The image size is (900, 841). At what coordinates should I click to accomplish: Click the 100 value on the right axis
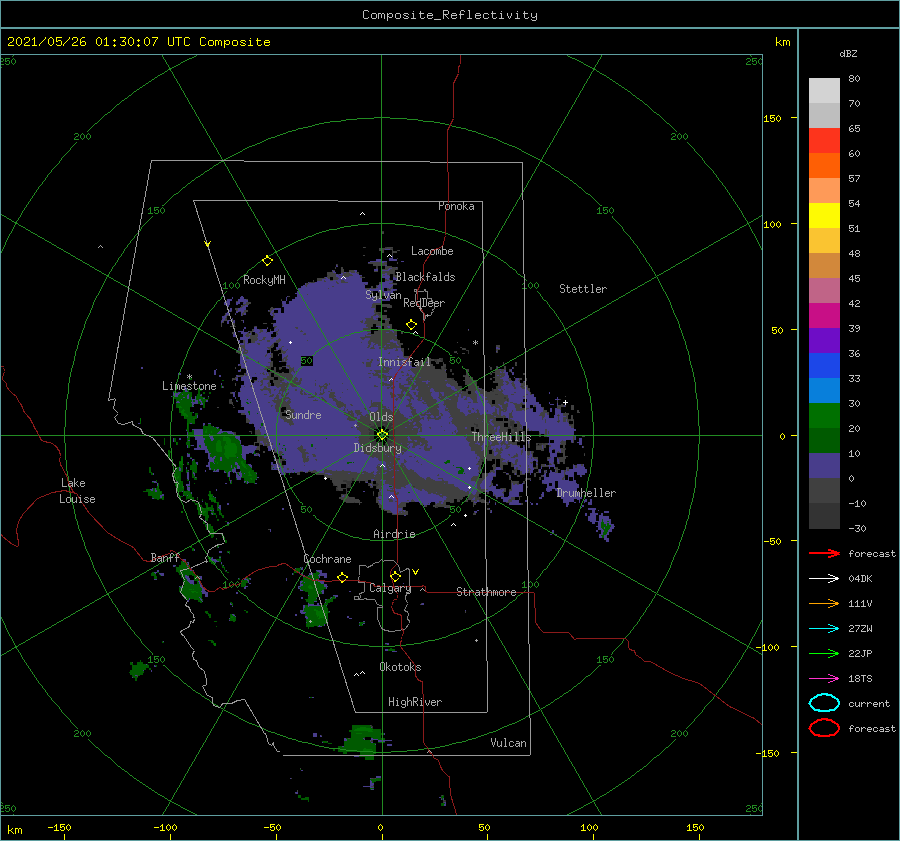tap(772, 224)
